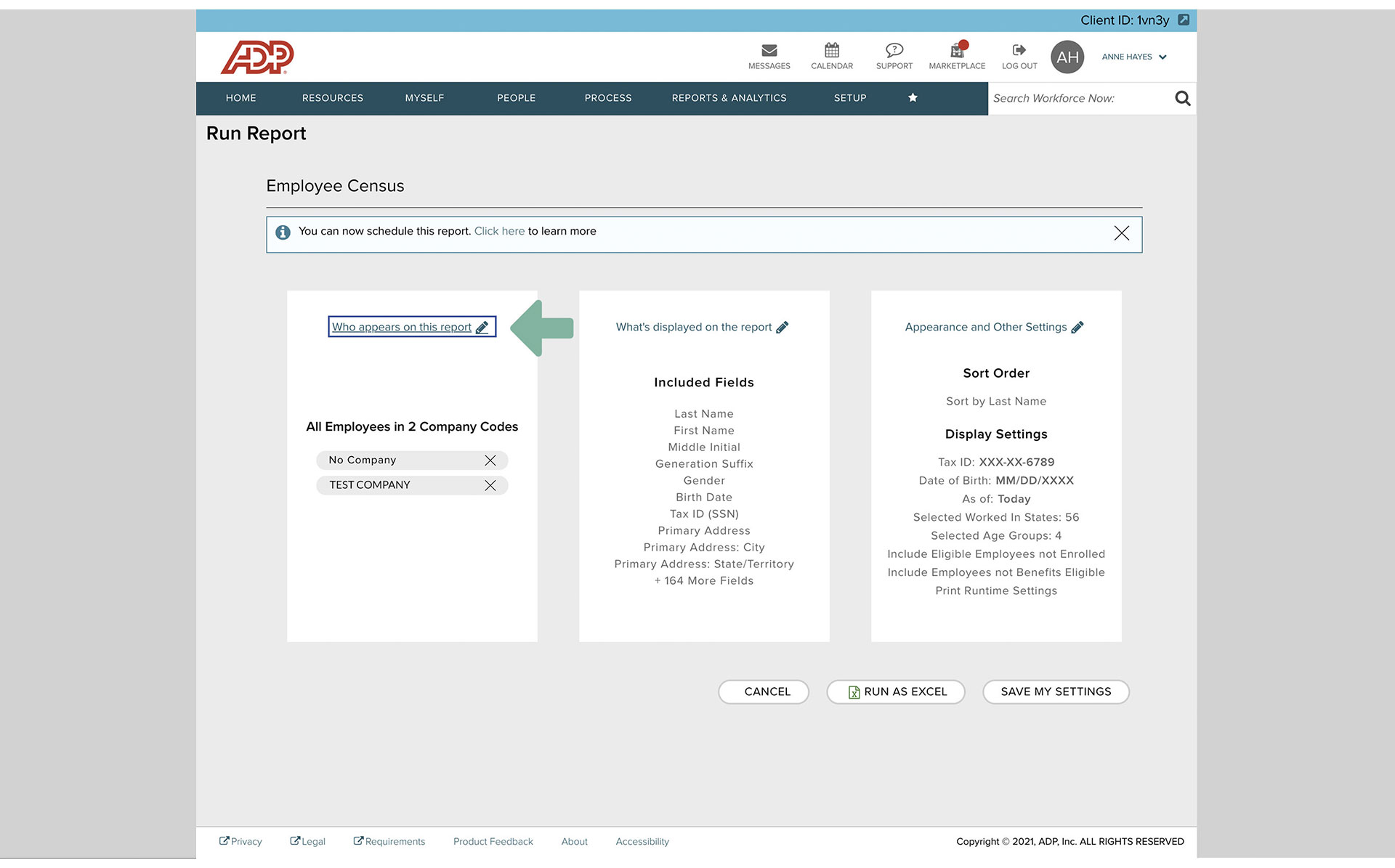Click 'Tax ID (SSN)' field name

pos(704,514)
